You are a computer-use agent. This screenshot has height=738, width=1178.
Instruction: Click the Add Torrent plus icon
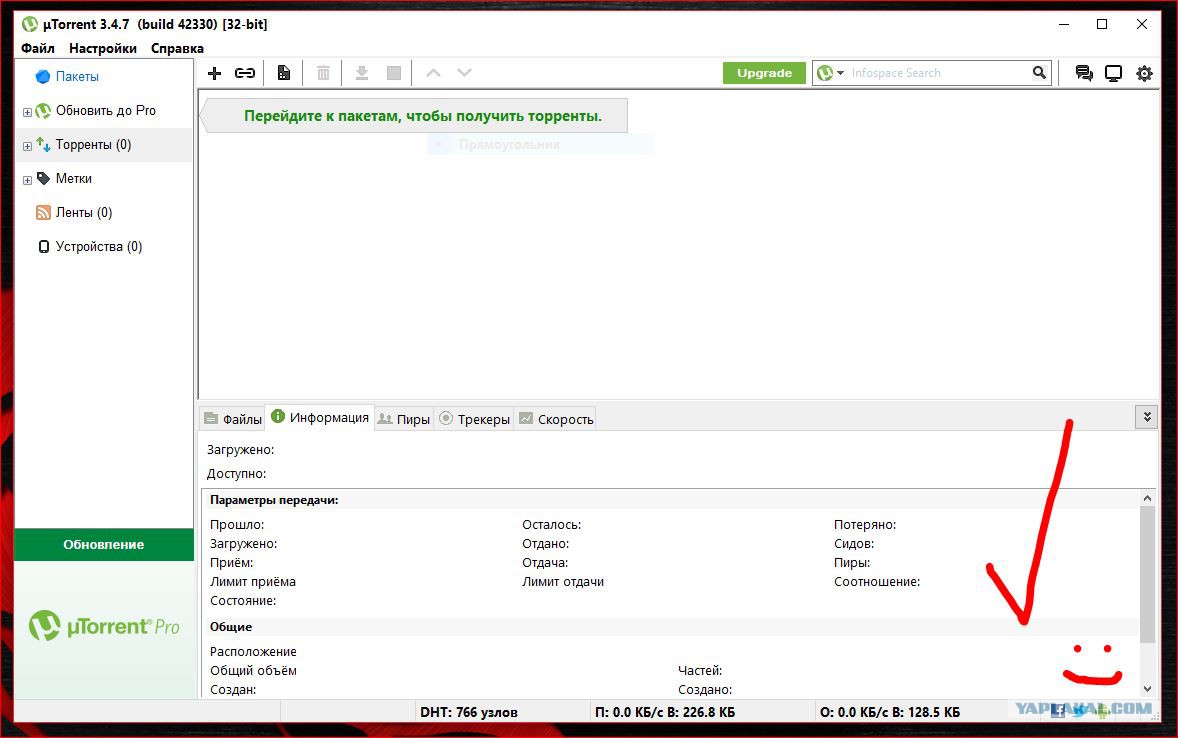click(x=214, y=73)
